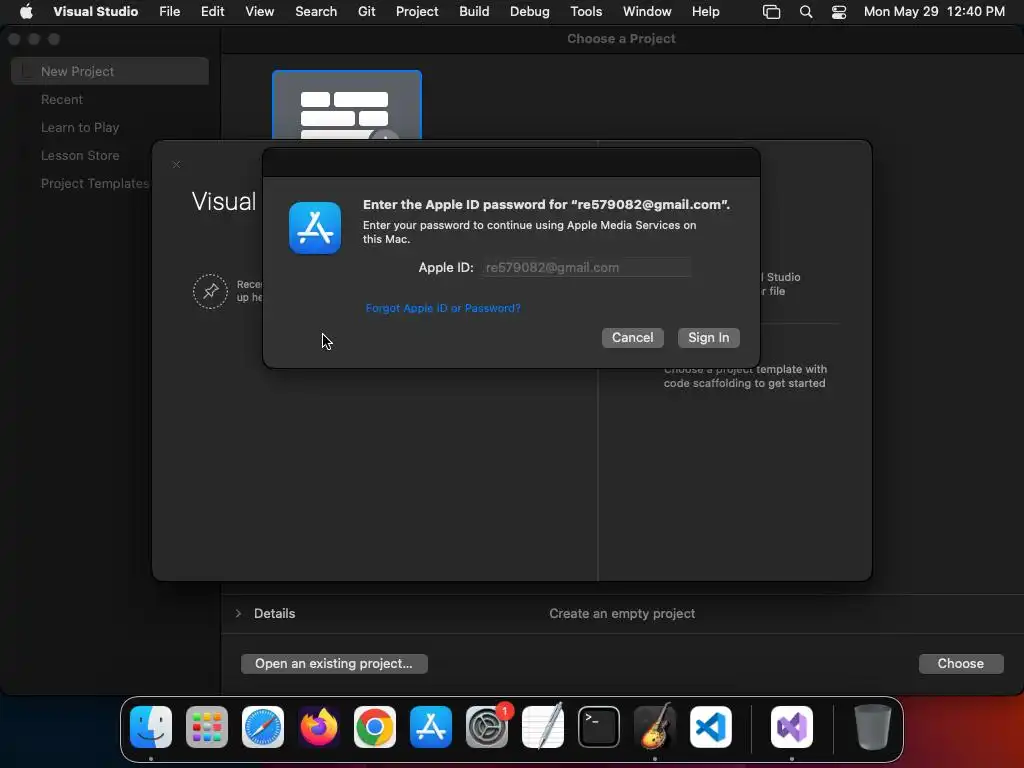Image resolution: width=1024 pixels, height=768 pixels.
Task: Click the Apple ID email field
Action: (586, 267)
